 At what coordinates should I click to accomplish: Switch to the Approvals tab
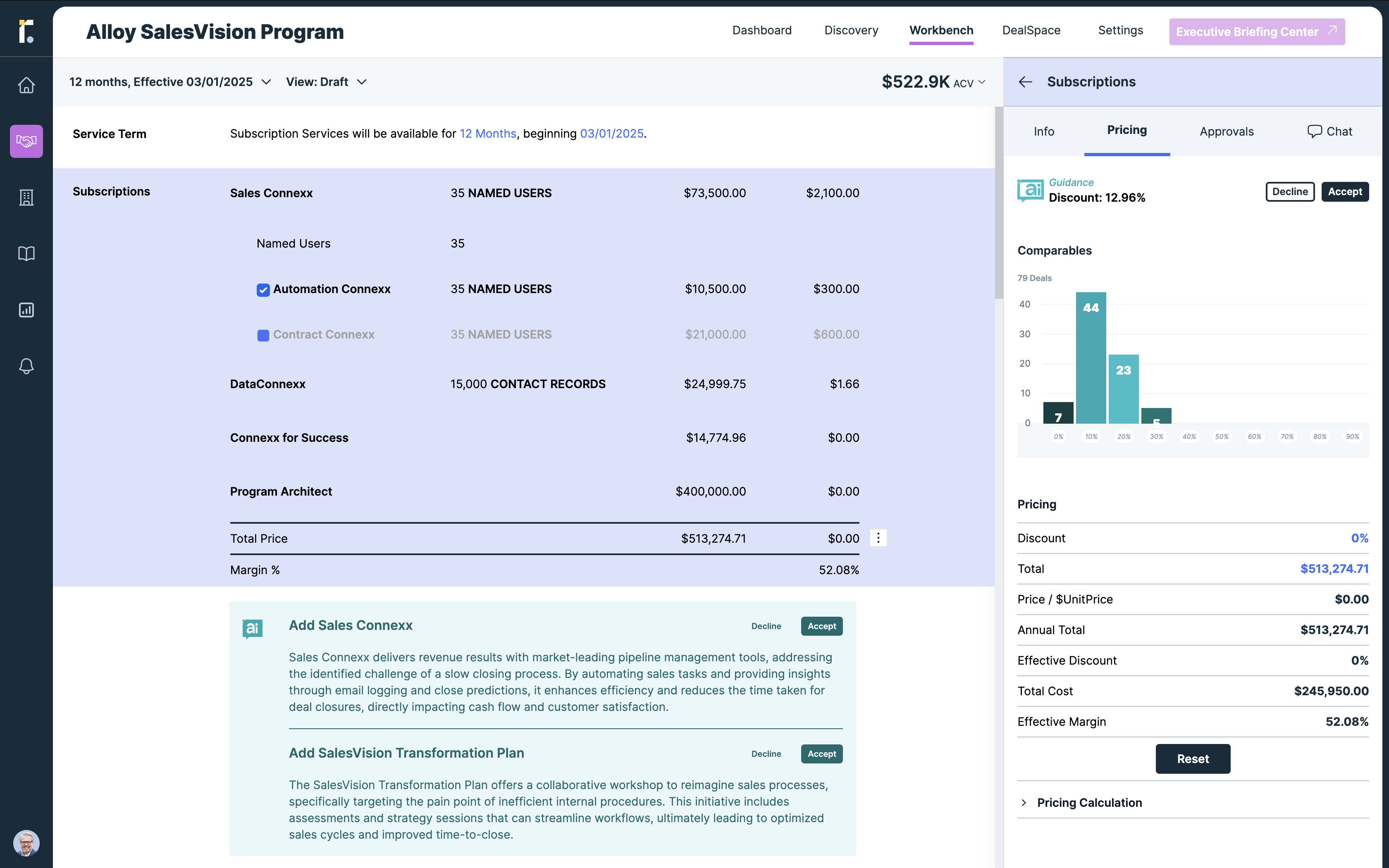click(x=1226, y=131)
